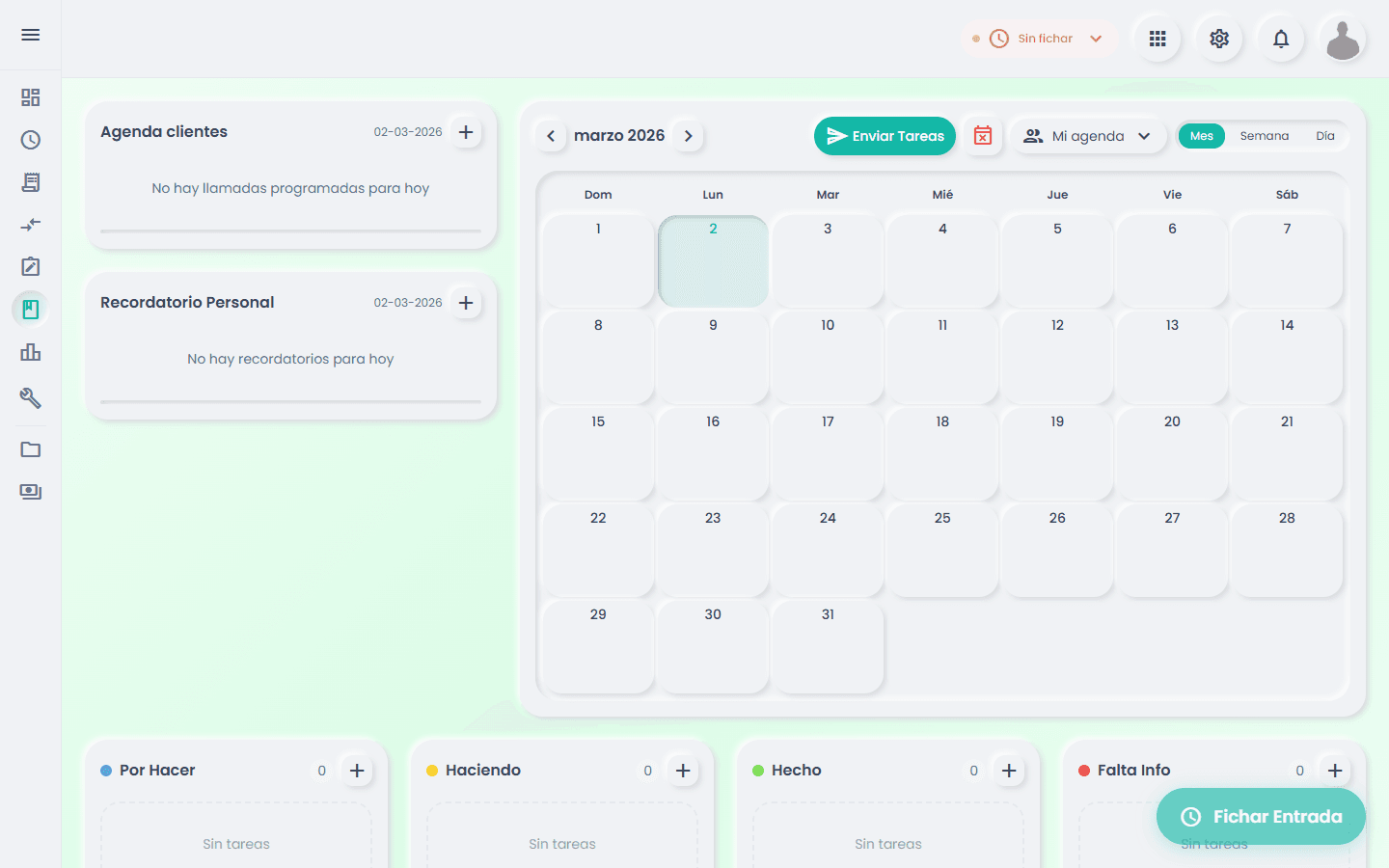Open the apps grid launcher icon

tap(1157, 39)
